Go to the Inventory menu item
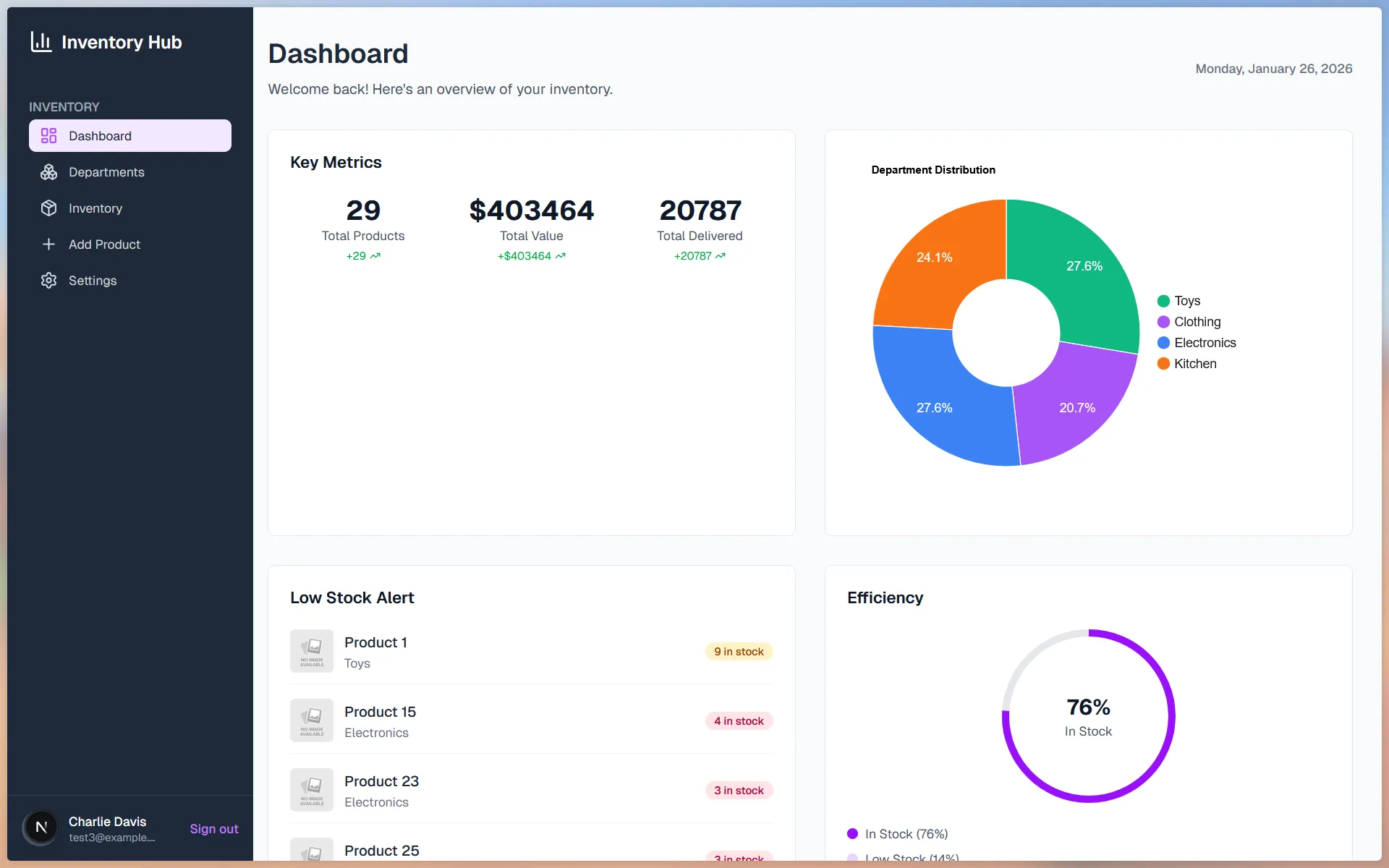The height and width of the screenshot is (868, 1389). (130, 208)
